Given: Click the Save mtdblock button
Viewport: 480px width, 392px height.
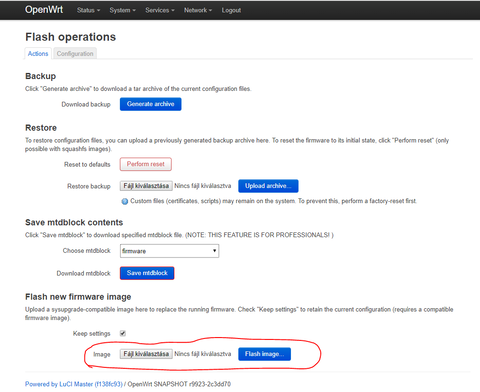Looking at the screenshot, I should click(x=147, y=273).
